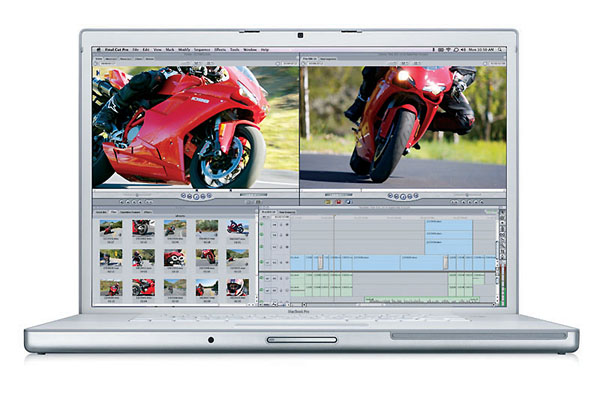Select the arrow Selection tool in tool palette
The image size is (600, 396).
[502, 212]
